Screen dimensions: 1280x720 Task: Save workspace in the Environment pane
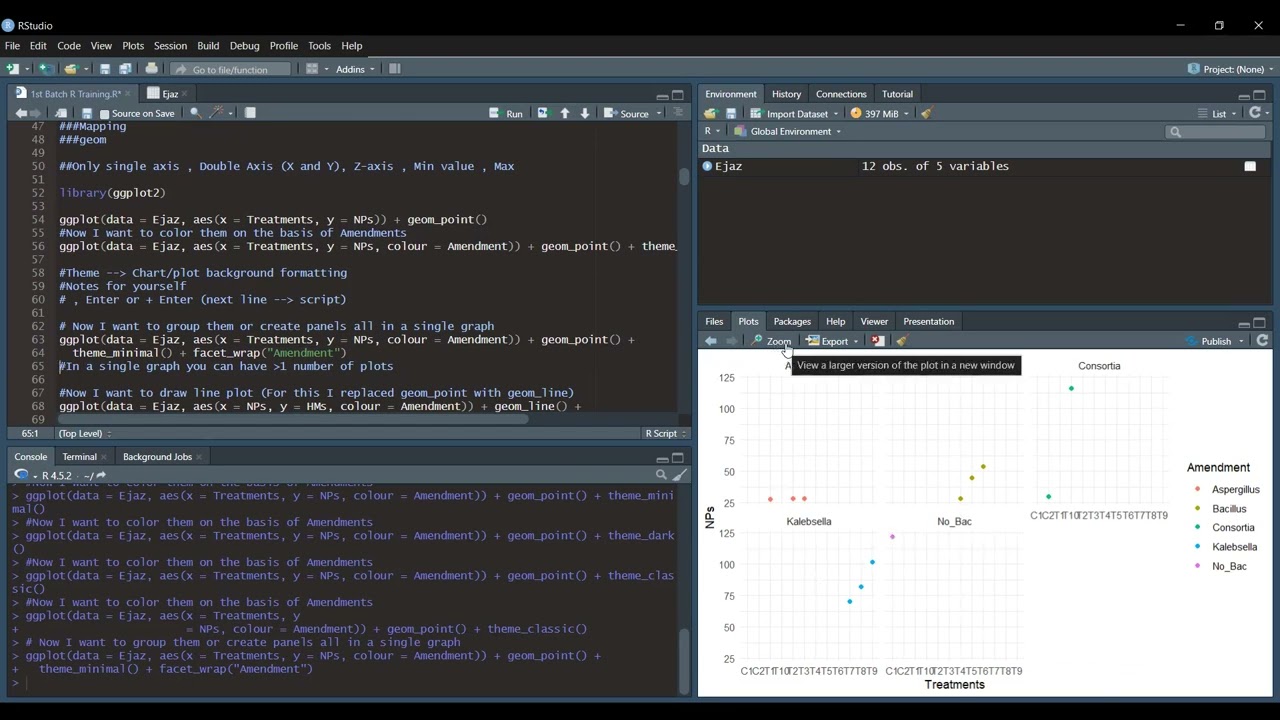[731, 114]
